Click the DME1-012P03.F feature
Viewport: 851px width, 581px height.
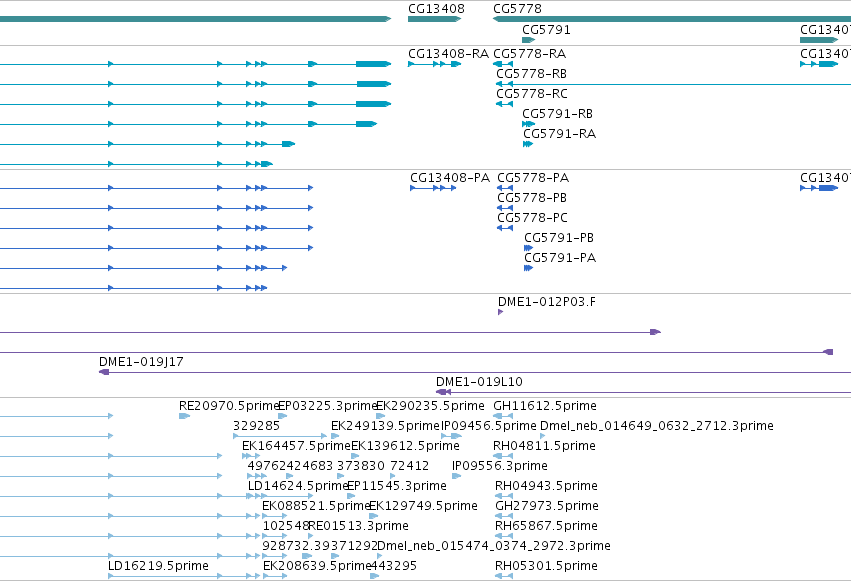(500, 312)
